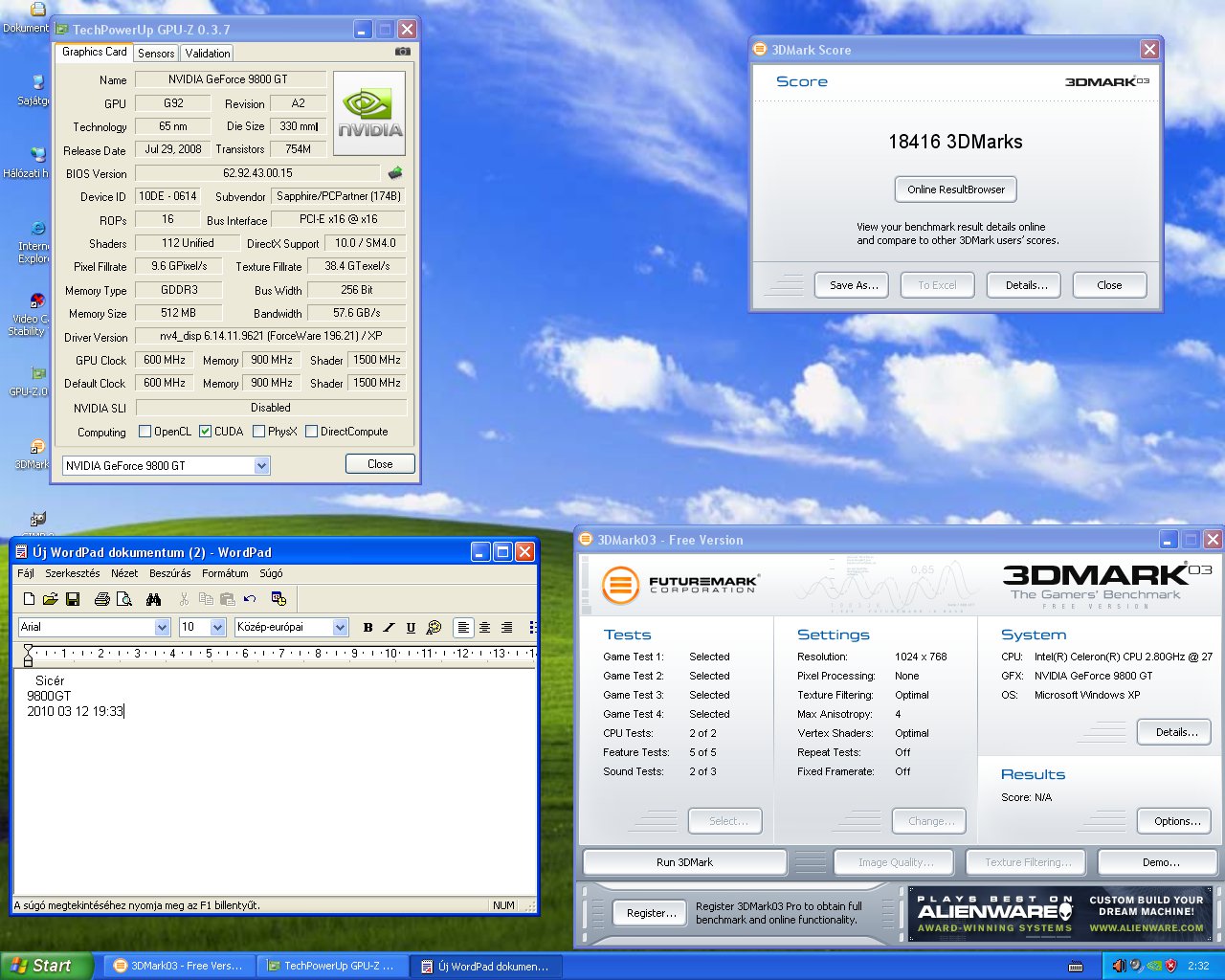Open system Details in 3DMark03 window
The image size is (1225, 980).
point(1176,732)
